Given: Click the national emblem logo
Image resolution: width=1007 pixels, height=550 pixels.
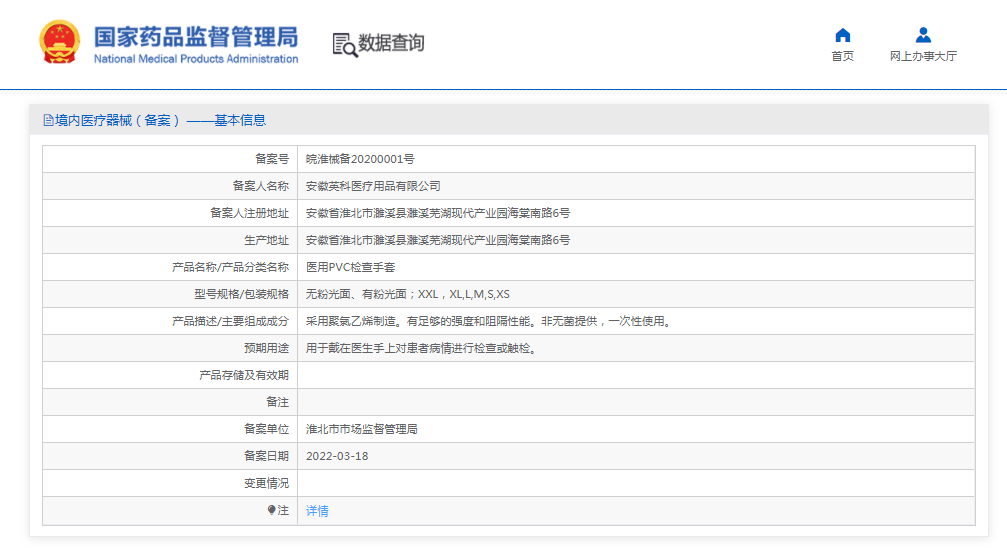Looking at the screenshot, I should [59, 43].
